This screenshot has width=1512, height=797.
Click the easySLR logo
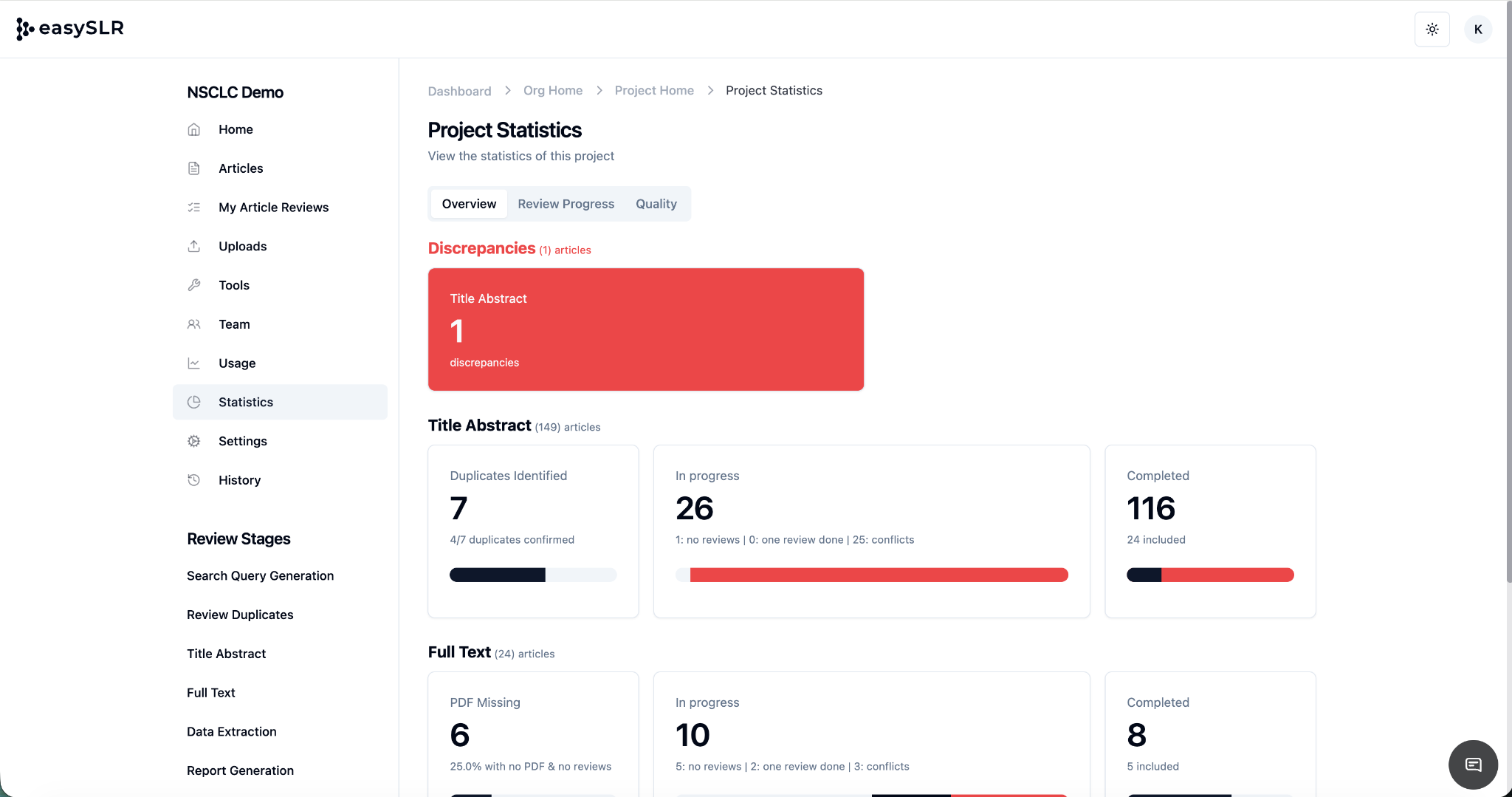[70, 28]
